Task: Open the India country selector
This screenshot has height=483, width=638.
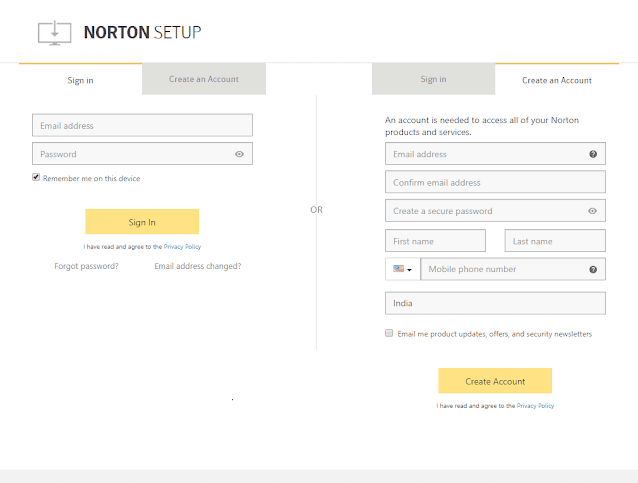Action: click(x=495, y=303)
